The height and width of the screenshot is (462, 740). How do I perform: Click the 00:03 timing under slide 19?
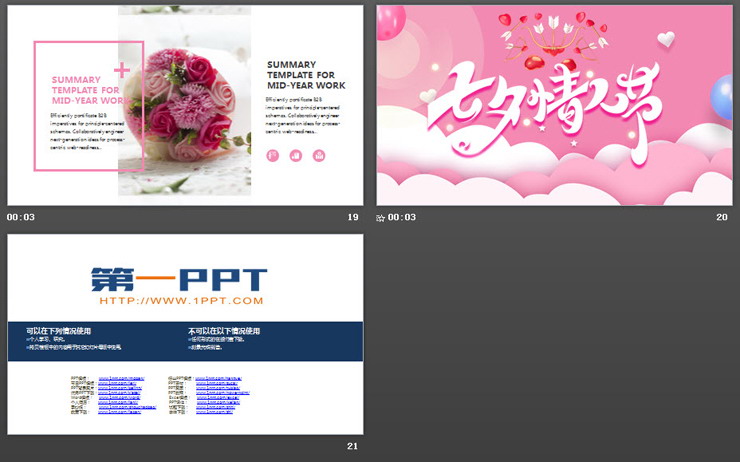click(x=21, y=217)
